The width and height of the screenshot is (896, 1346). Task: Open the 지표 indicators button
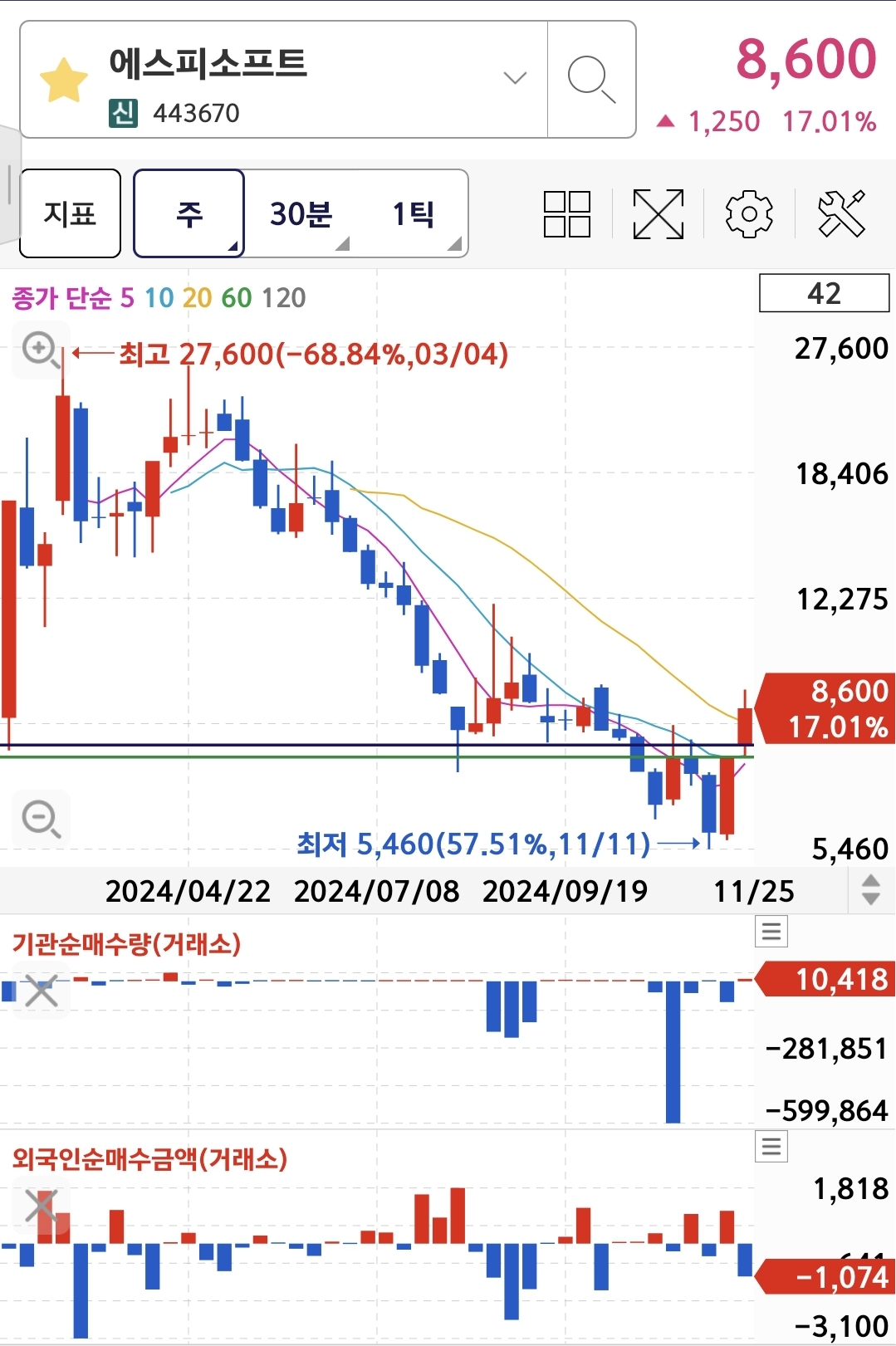(x=70, y=213)
